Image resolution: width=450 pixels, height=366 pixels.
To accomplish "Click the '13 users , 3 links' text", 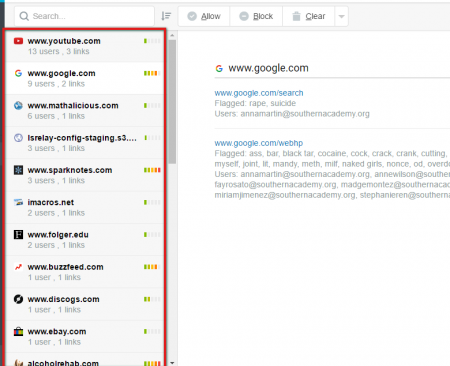I will point(59,51).
